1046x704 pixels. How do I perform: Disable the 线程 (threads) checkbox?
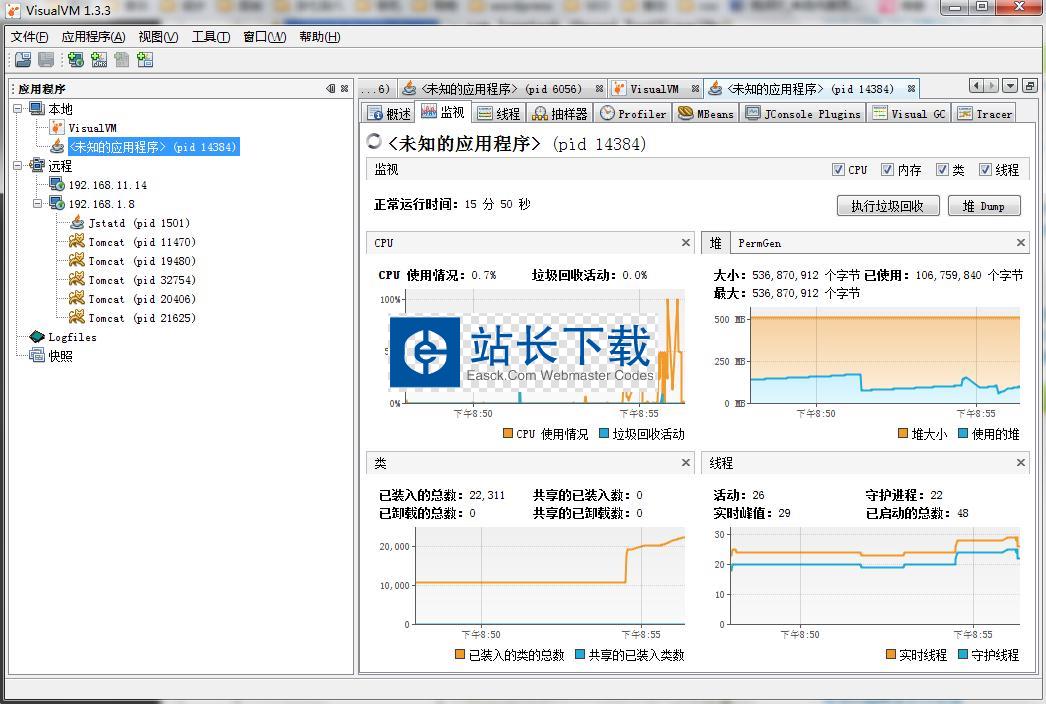point(985,170)
